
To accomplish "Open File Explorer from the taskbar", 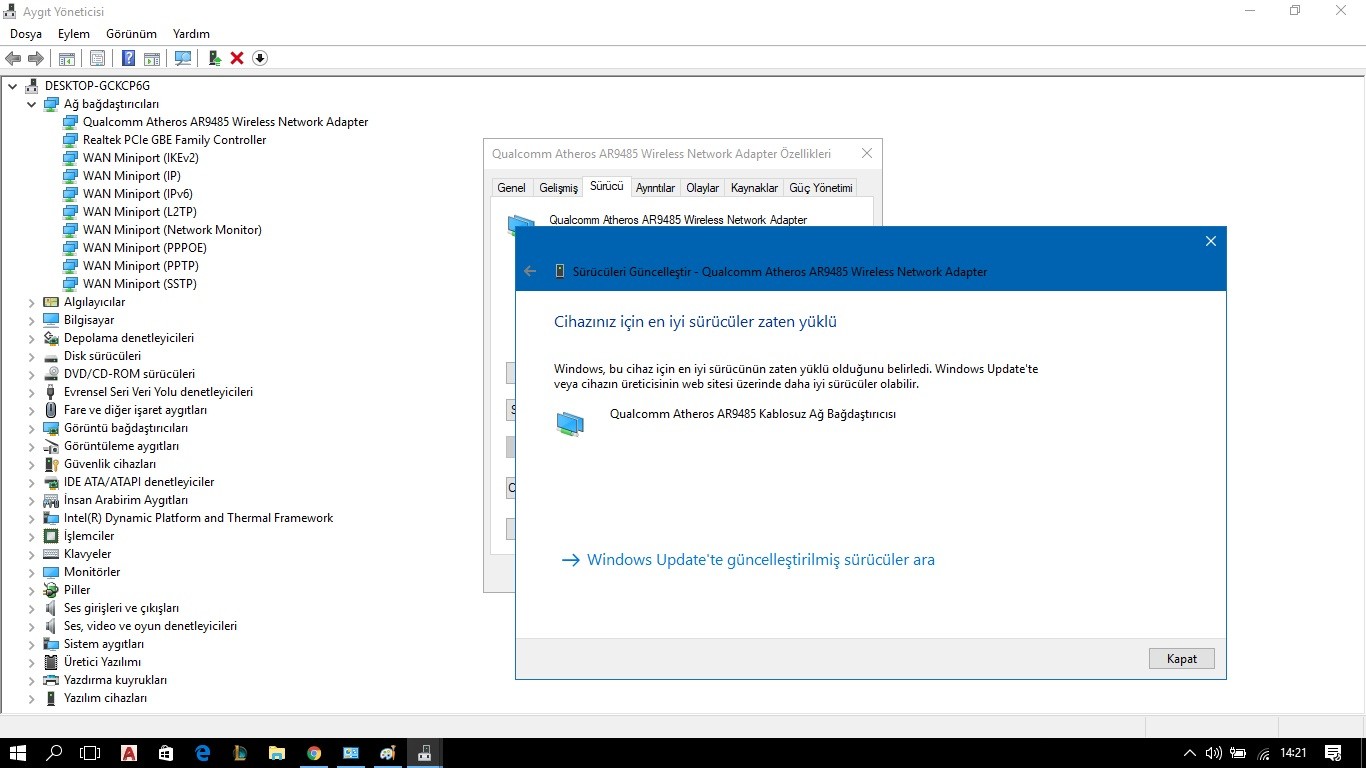I will click(277, 753).
